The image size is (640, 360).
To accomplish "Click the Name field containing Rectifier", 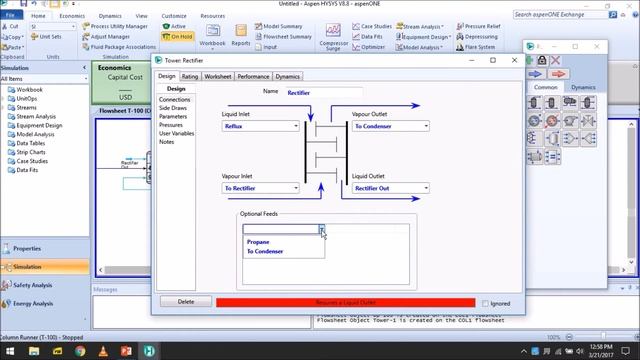I will (324, 93).
